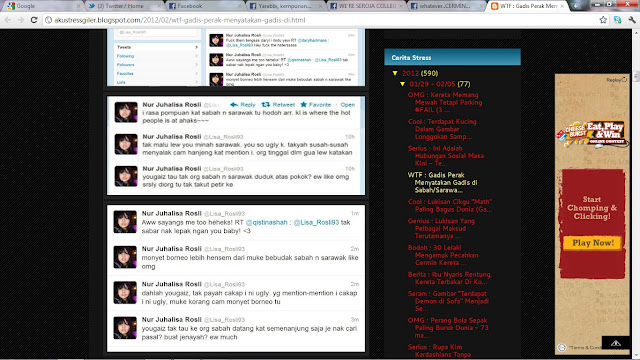The image size is (640, 360).
Task: Close the WTF : Gadis Perak tab
Action: tap(562, 6)
